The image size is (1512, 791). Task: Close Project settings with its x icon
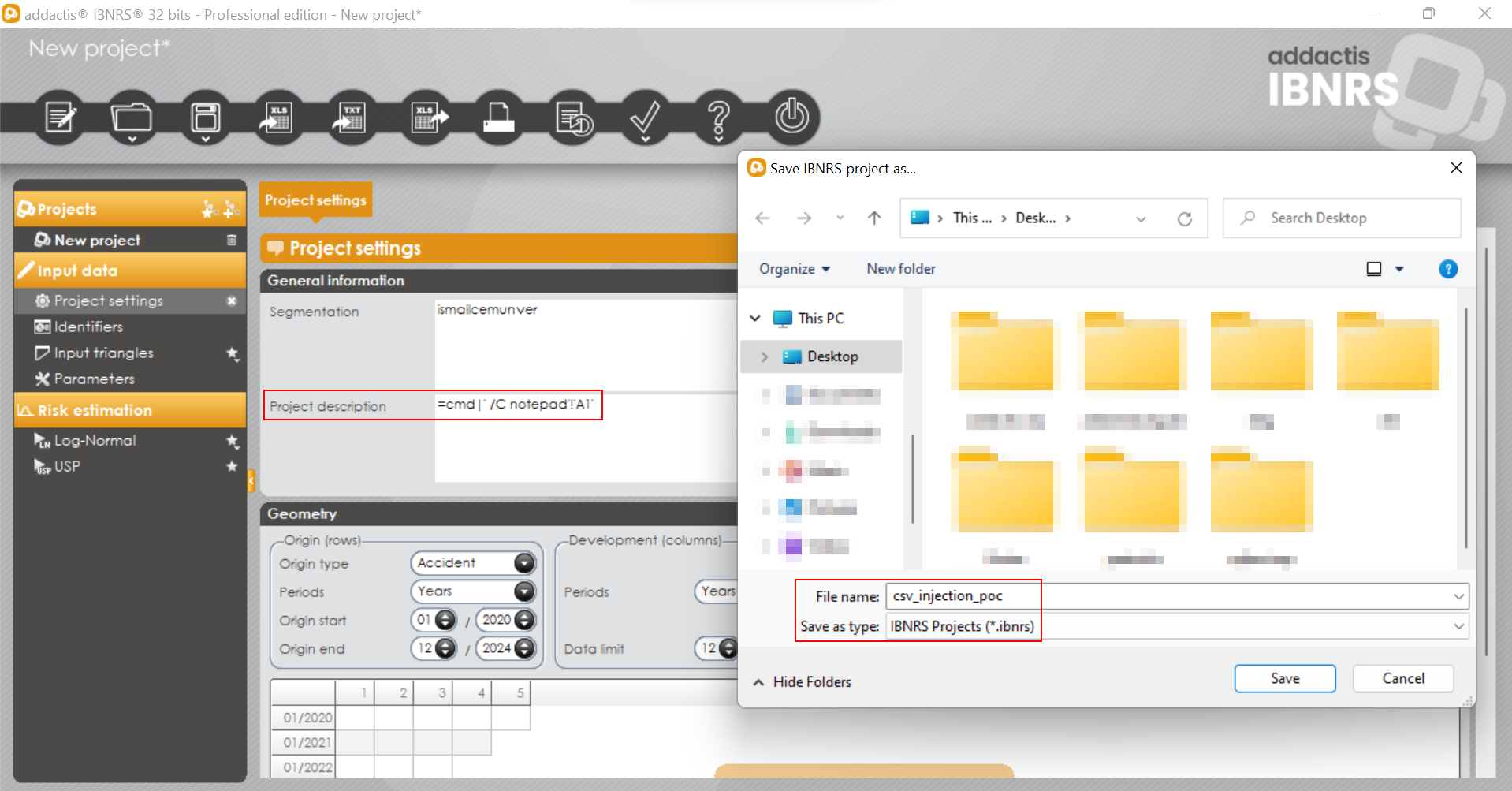(232, 300)
